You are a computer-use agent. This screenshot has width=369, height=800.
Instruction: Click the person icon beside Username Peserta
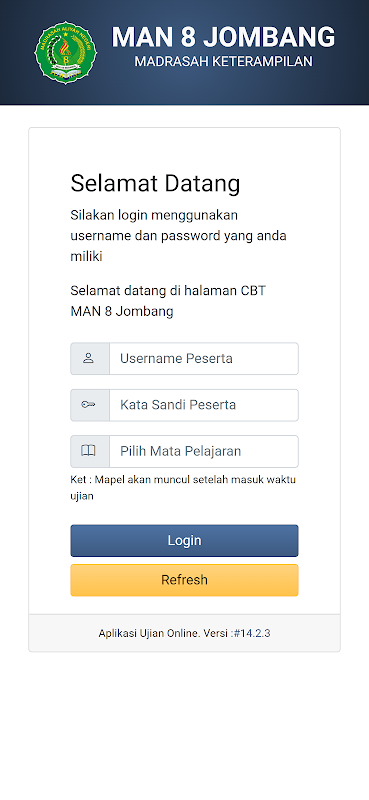point(88,358)
